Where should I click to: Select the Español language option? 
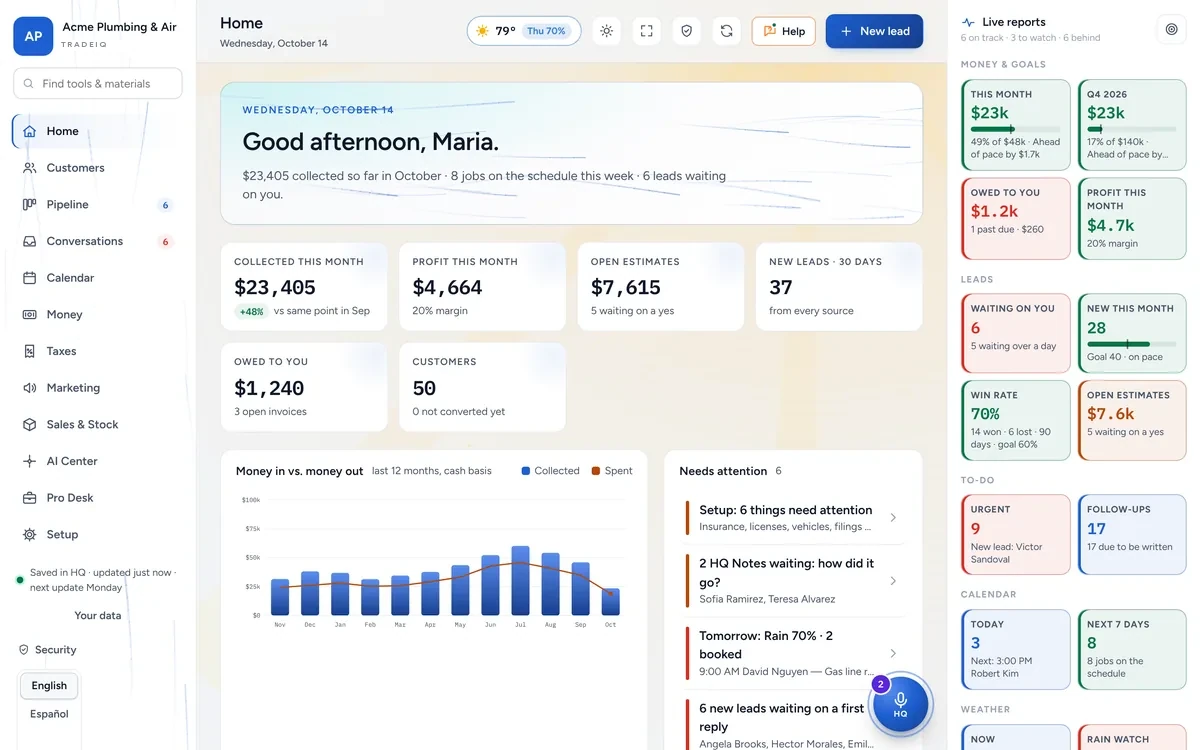49,714
